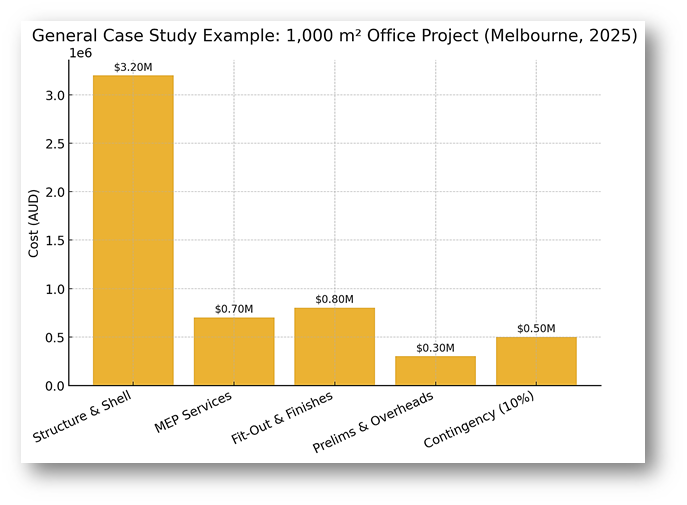Click the chart title text
The width and height of the screenshot is (687, 505).
point(334,36)
